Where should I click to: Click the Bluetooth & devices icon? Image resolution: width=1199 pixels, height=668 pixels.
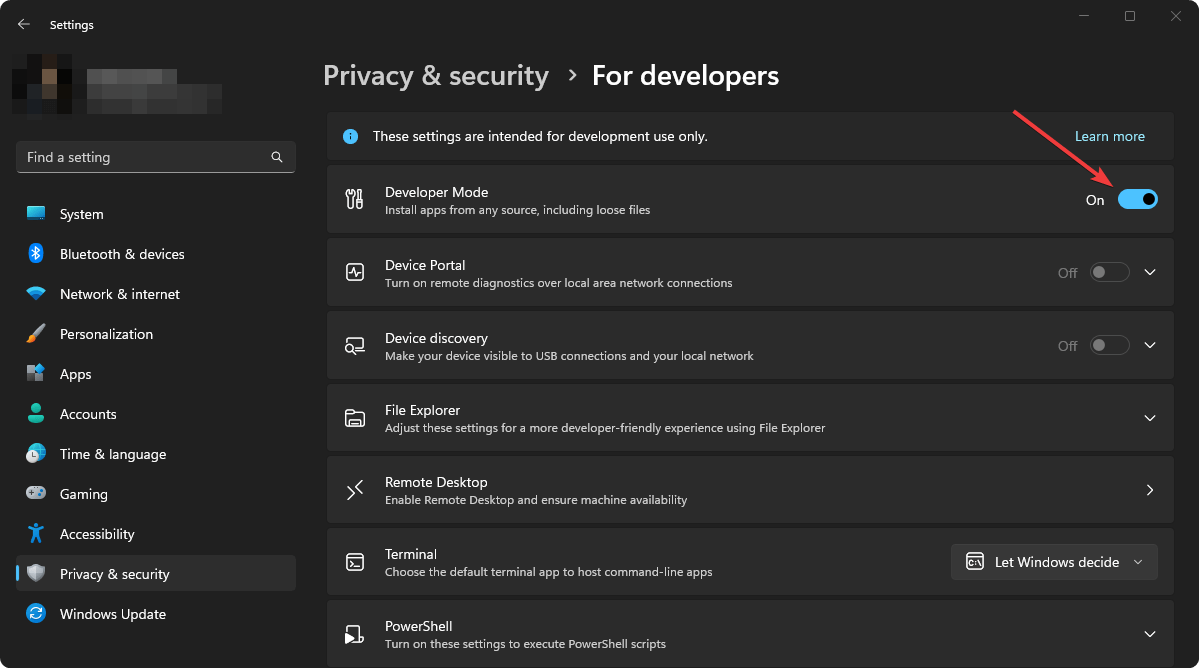(36, 254)
